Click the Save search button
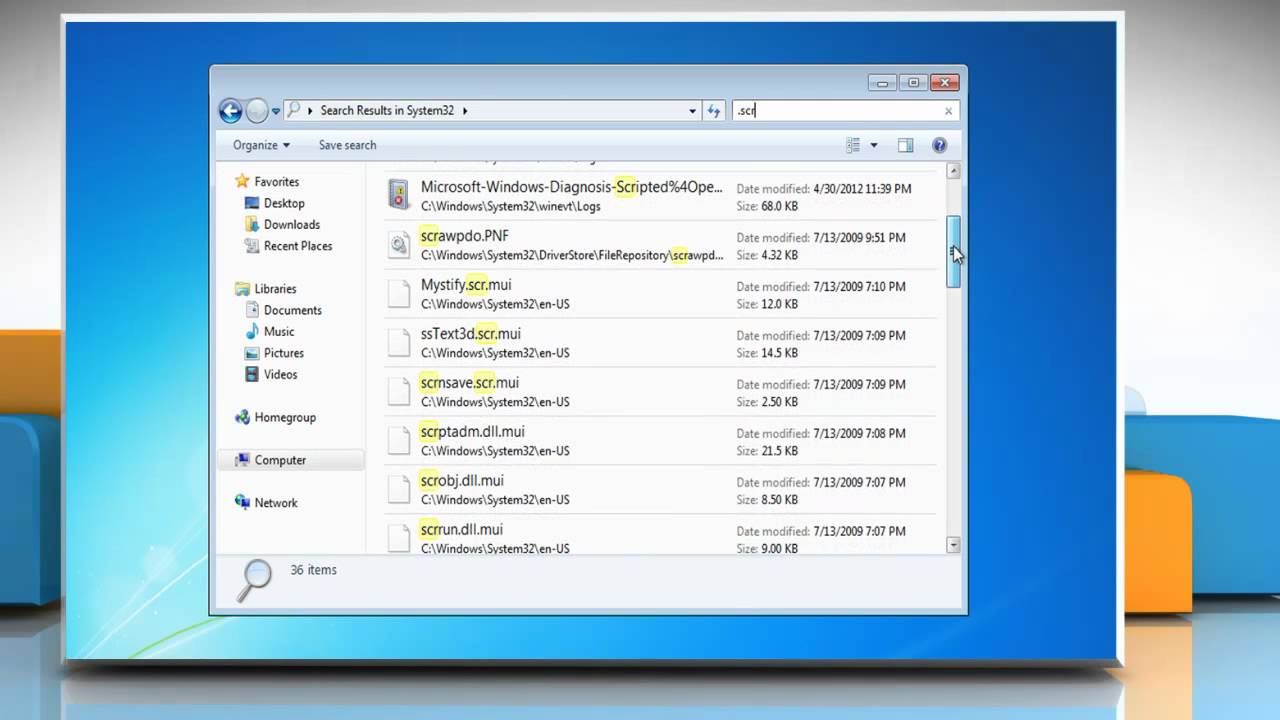 pos(347,145)
